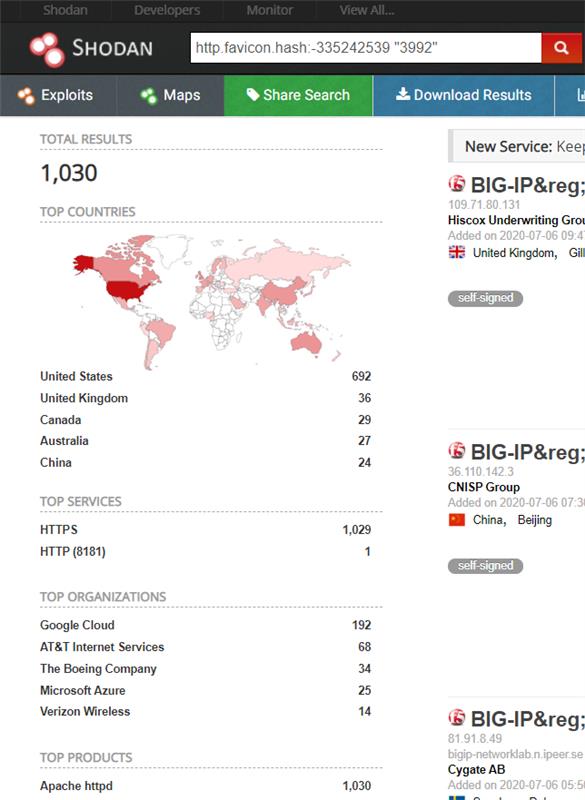Viewport: 585px width, 800px height.
Task: Open BIG-IP result for 36.110.142.3
Action: [527, 452]
